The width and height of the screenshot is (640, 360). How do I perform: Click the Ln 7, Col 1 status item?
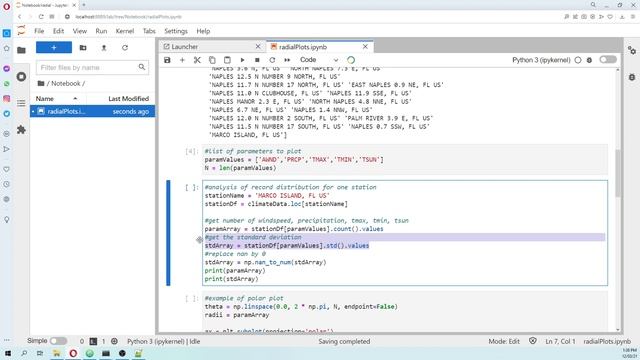tap(560, 341)
